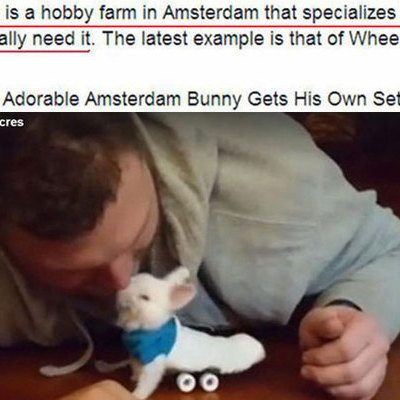Click the word 'Adorable' in the video title
The width and height of the screenshot is (400, 400).
click(42, 99)
